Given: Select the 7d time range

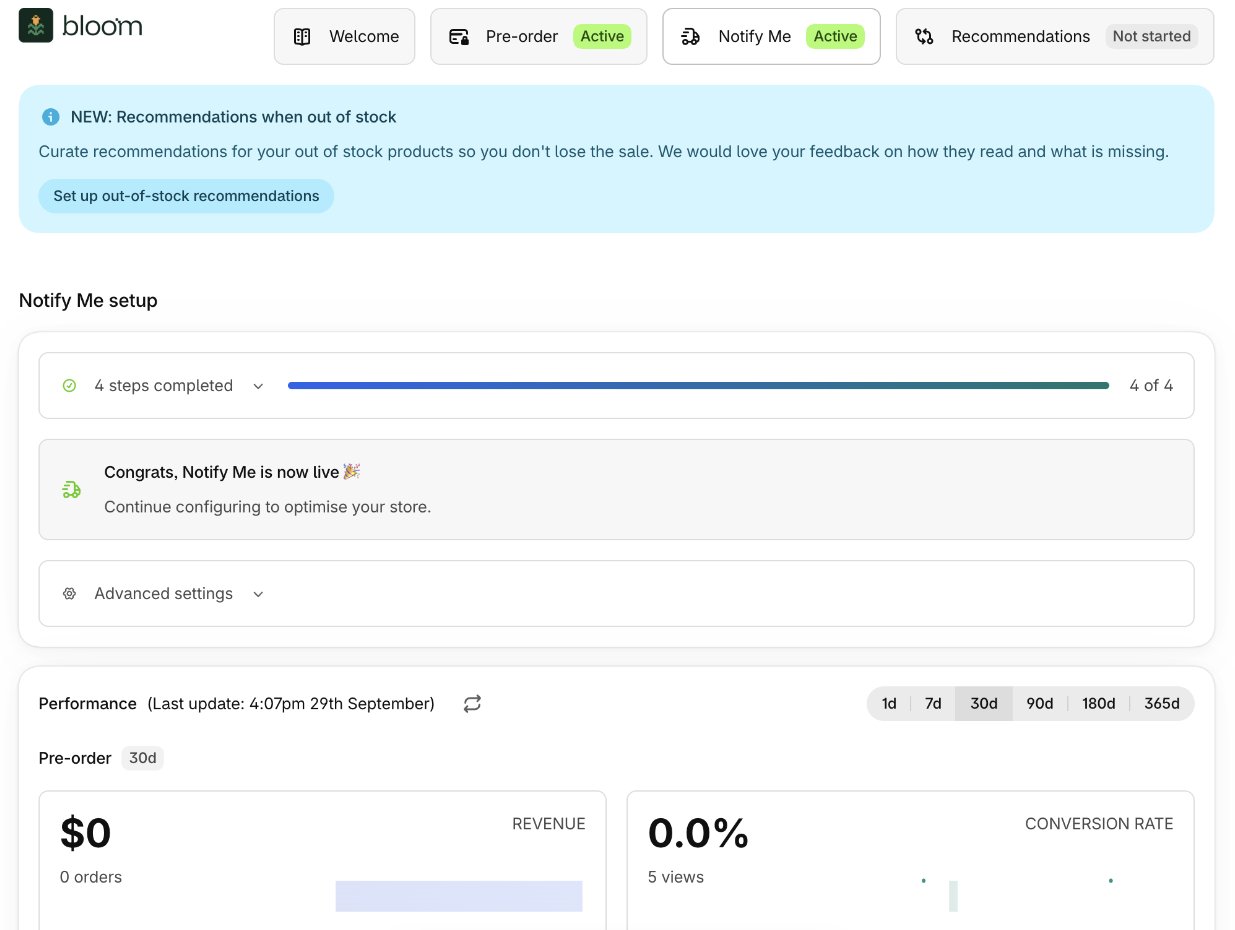Looking at the screenshot, I should tap(933, 704).
